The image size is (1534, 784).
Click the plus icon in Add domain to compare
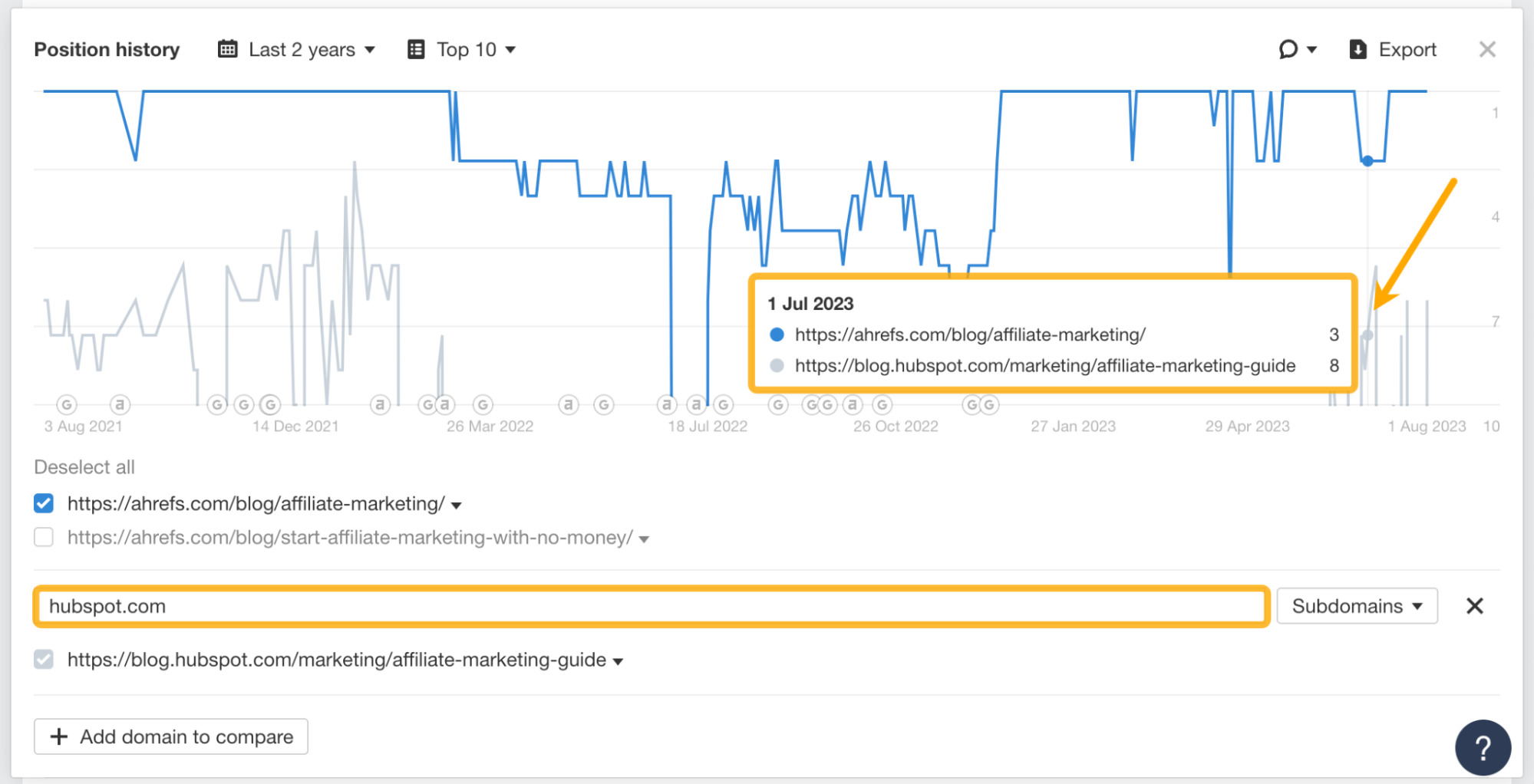(58, 736)
